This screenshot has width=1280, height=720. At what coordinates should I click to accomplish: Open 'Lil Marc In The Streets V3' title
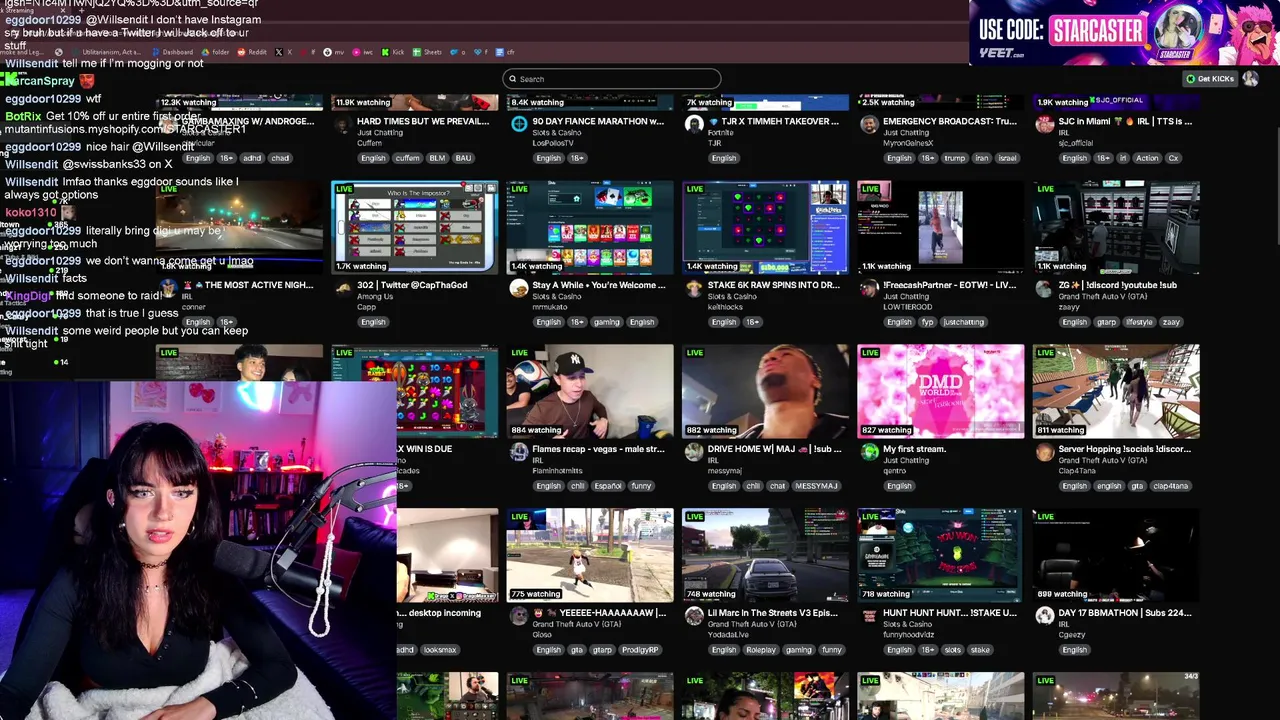pos(773,613)
